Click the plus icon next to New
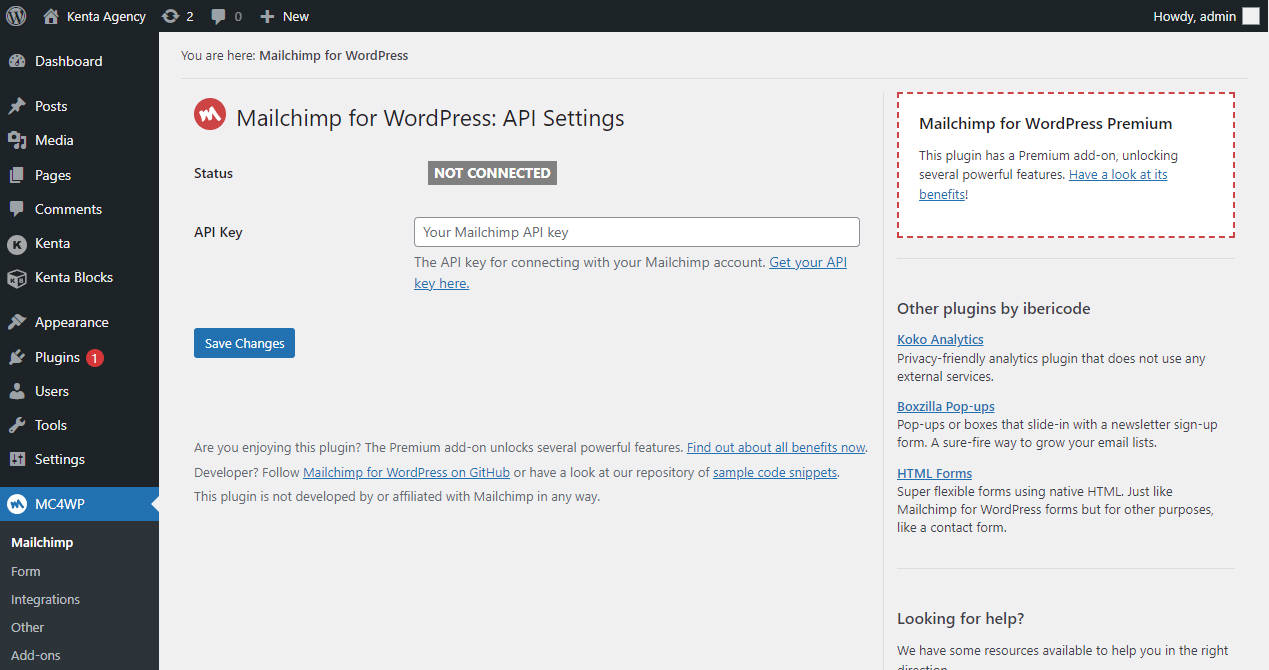1269x670 pixels. tap(267, 16)
